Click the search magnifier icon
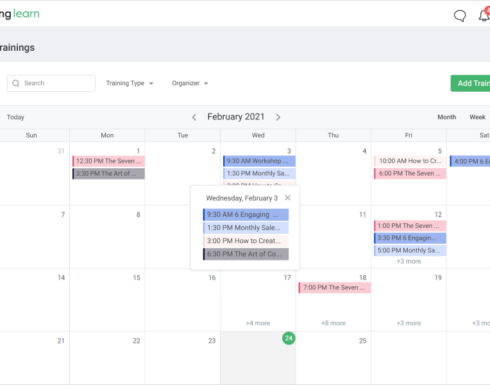 (16, 83)
